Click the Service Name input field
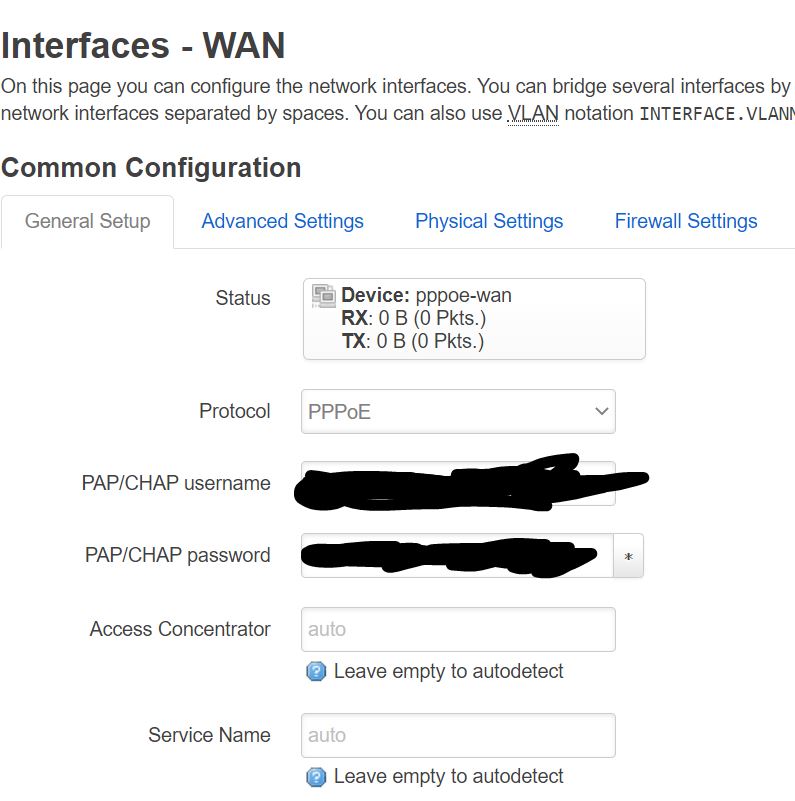 click(x=457, y=734)
